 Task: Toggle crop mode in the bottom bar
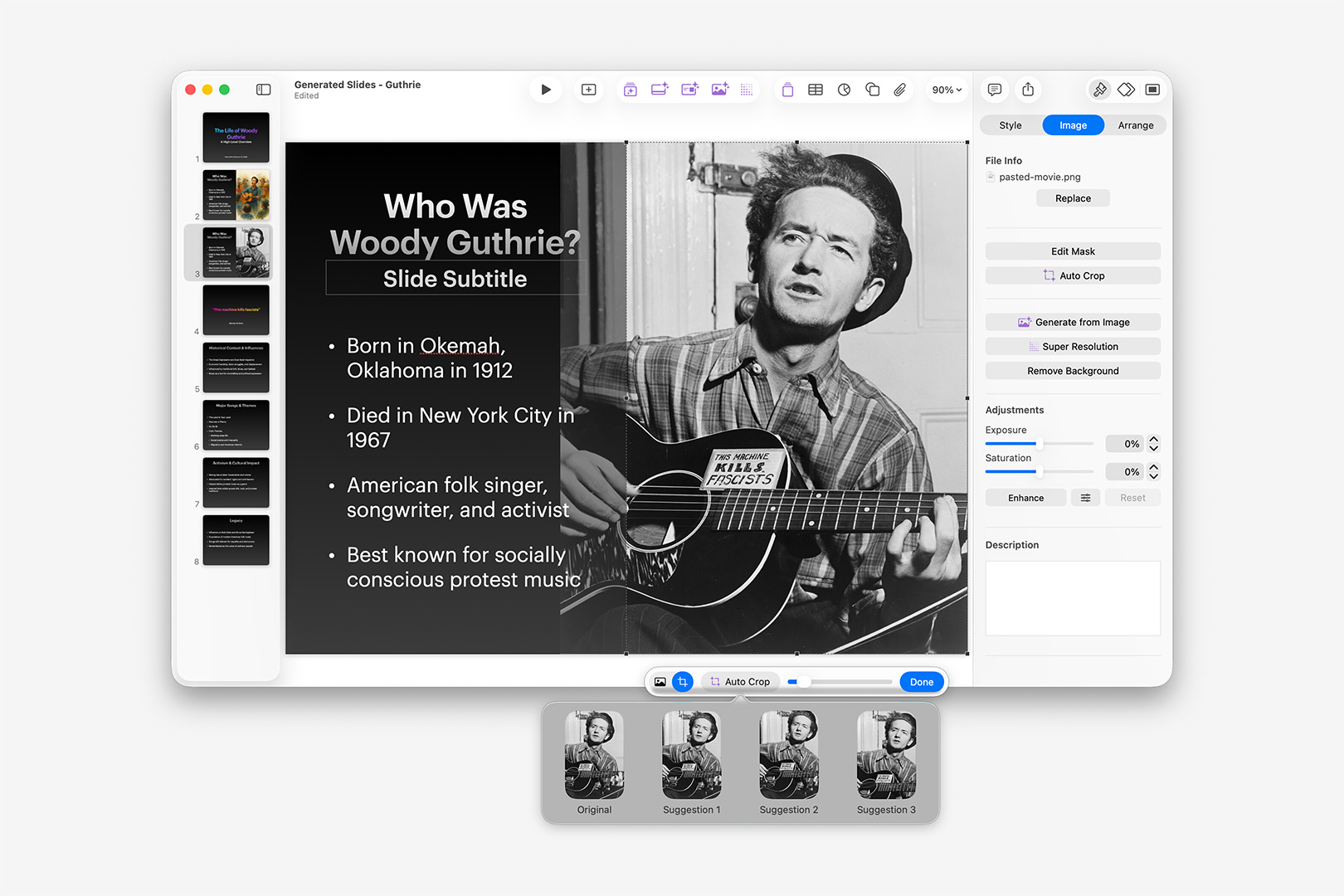point(681,681)
